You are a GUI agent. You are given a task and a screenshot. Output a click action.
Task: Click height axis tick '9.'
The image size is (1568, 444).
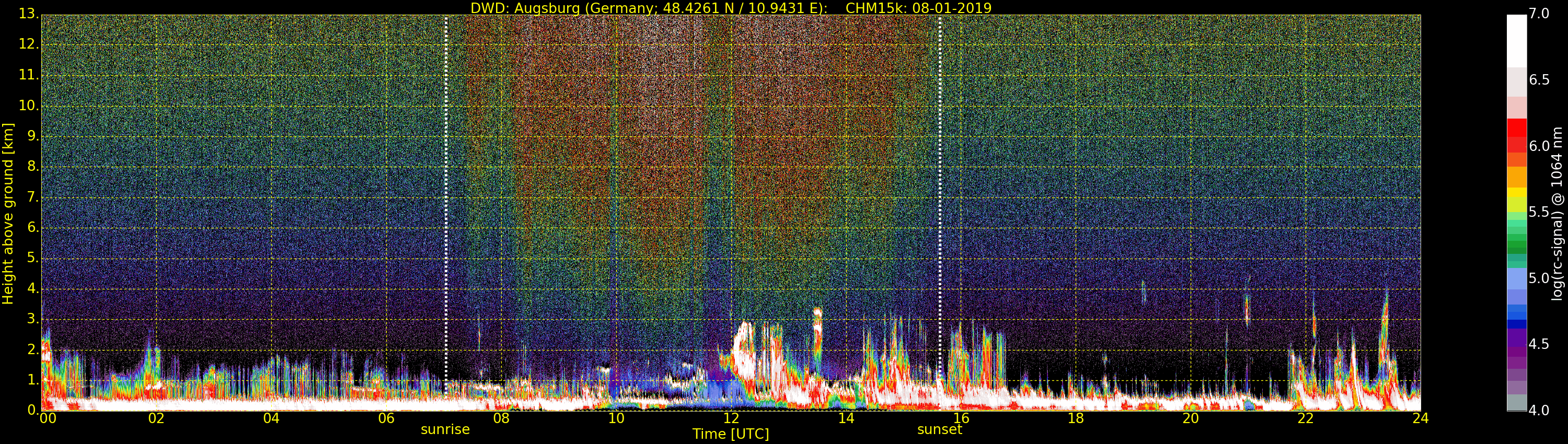pos(32,136)
